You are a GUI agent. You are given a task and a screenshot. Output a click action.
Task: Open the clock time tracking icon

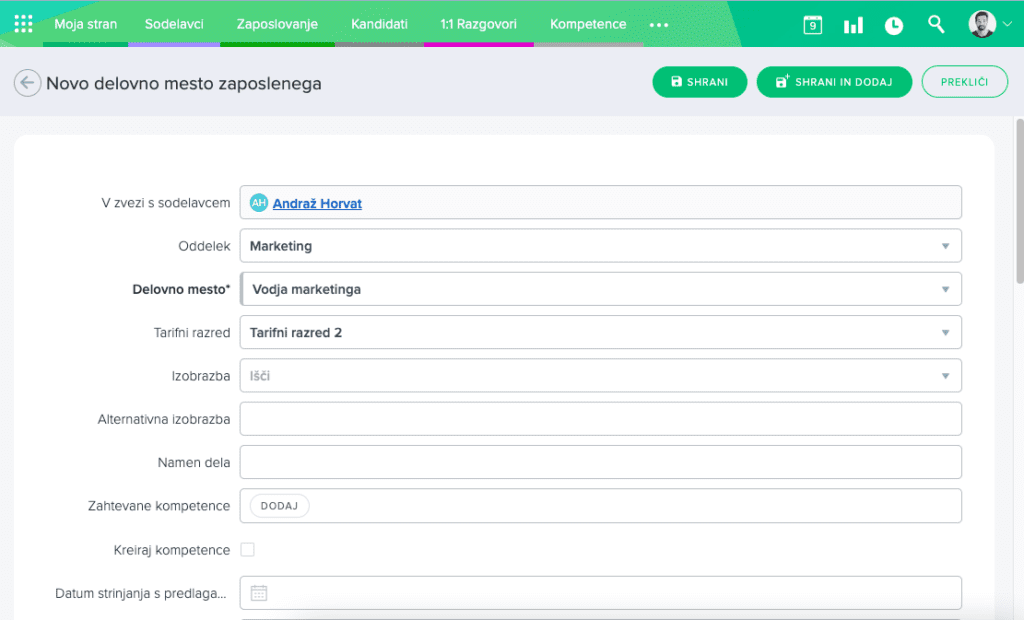click(x=894, y=25)
